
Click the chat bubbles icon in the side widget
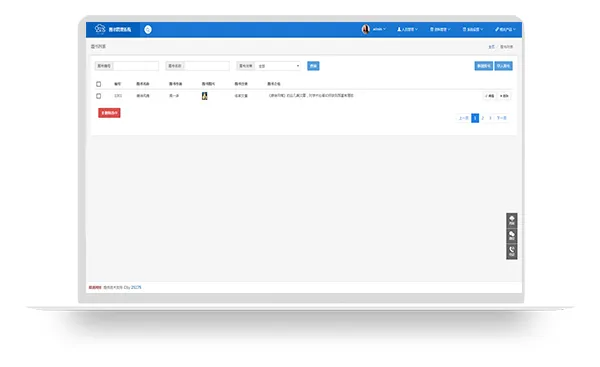point(512,236)
